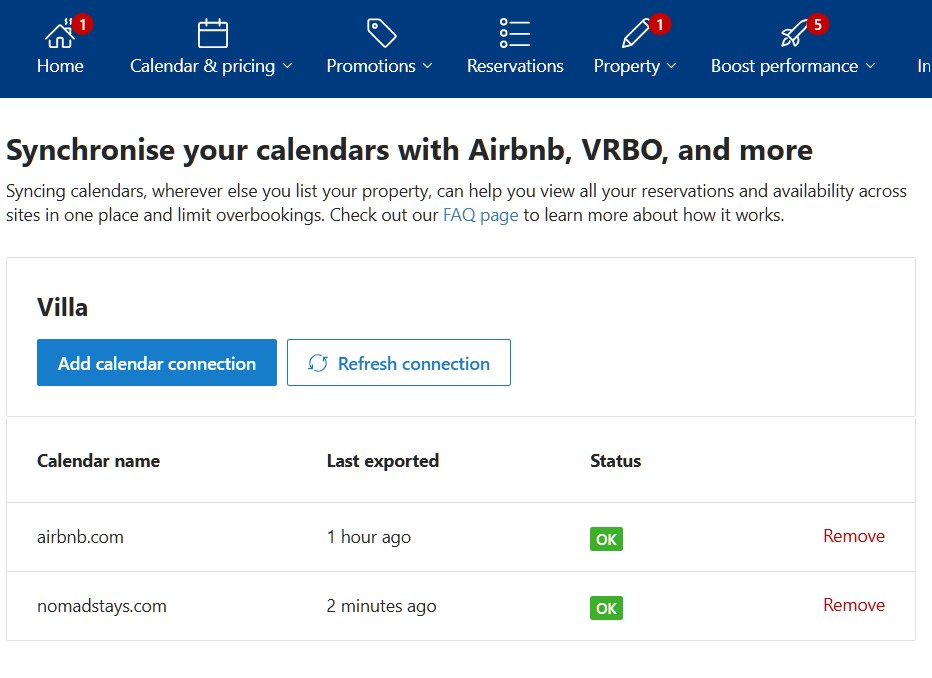Click the red notification badge on Home
This screenshot has width=932, height=678.
[82, 24]
